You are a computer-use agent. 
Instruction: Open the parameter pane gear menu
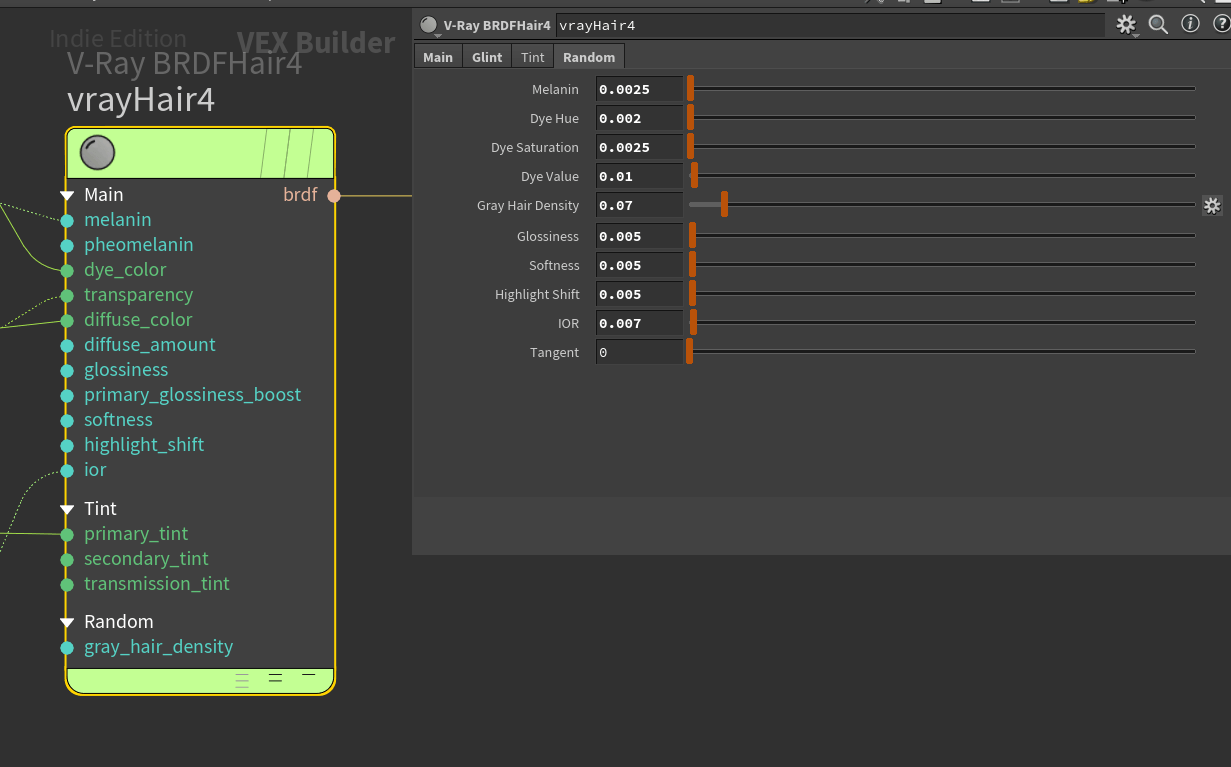click(1126, 24)
